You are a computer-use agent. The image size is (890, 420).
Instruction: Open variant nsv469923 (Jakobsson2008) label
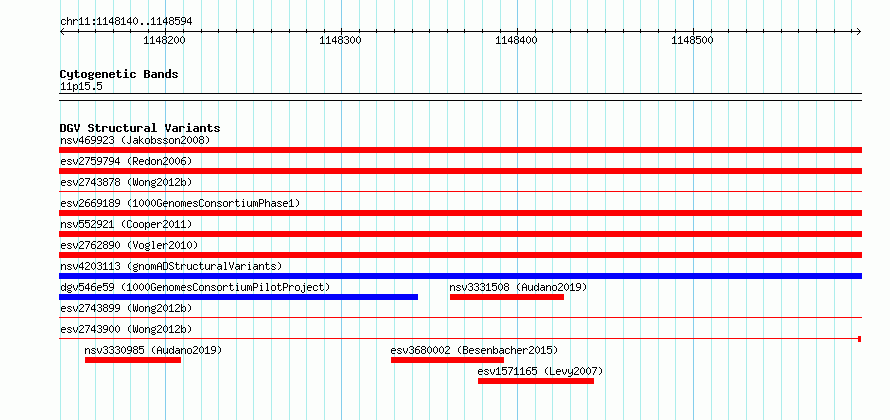(135, 140)
